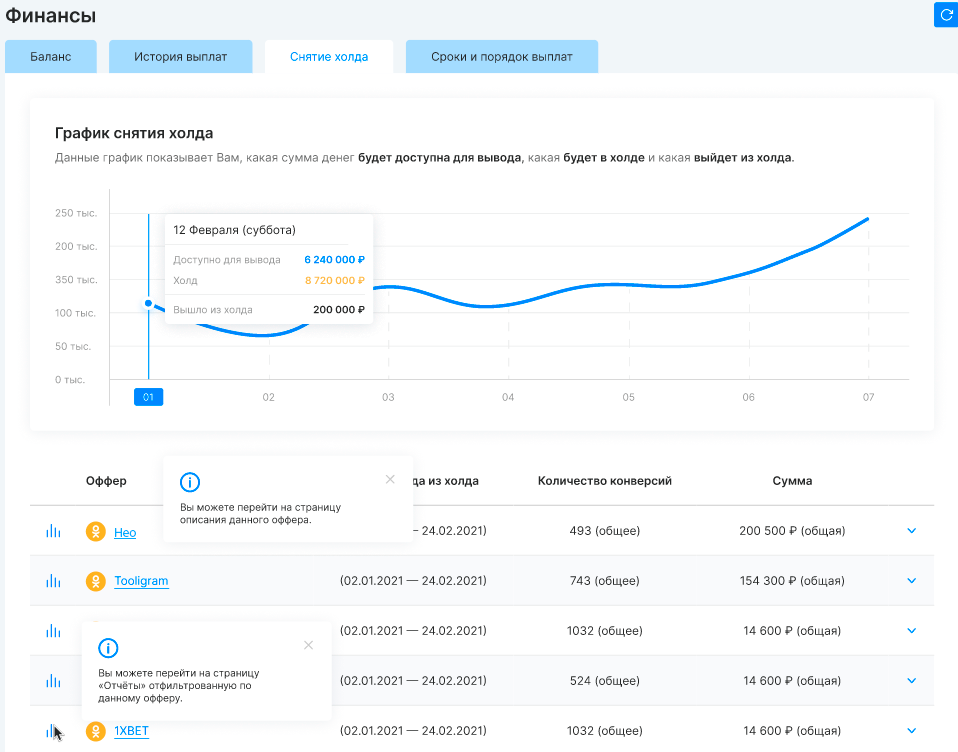
Task: Click highlighted day 01 marker on chart
Action: [148, 397]
